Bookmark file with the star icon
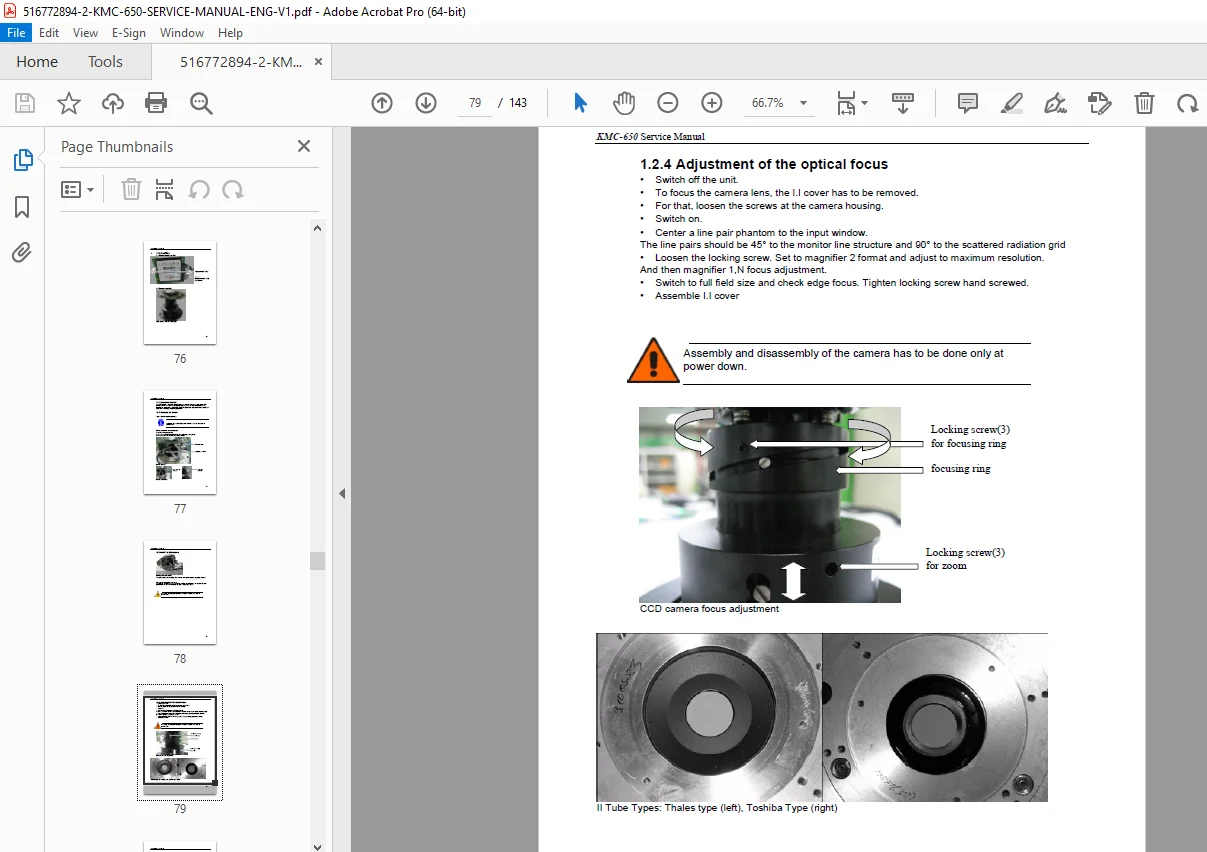The height and width of the screenshot is (852, 1207). coord(69,103)
